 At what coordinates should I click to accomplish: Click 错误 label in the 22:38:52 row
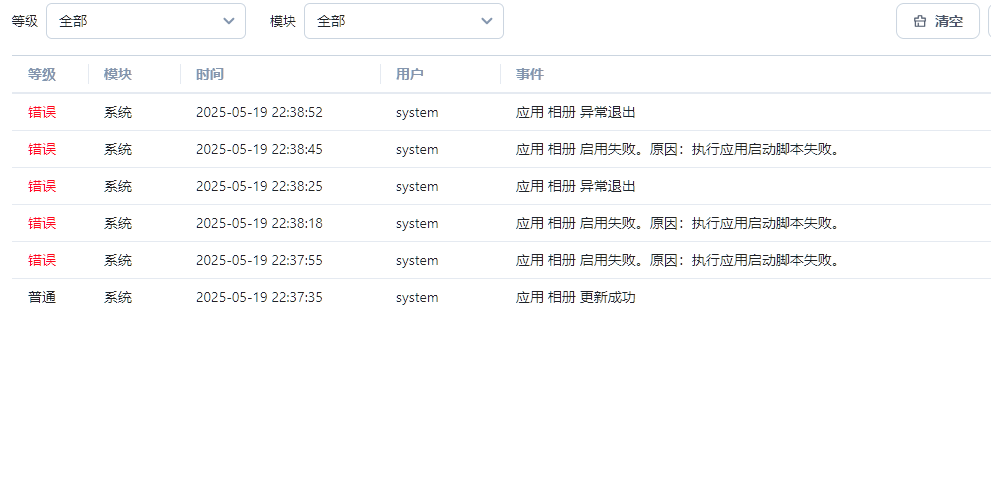[42, 112]
